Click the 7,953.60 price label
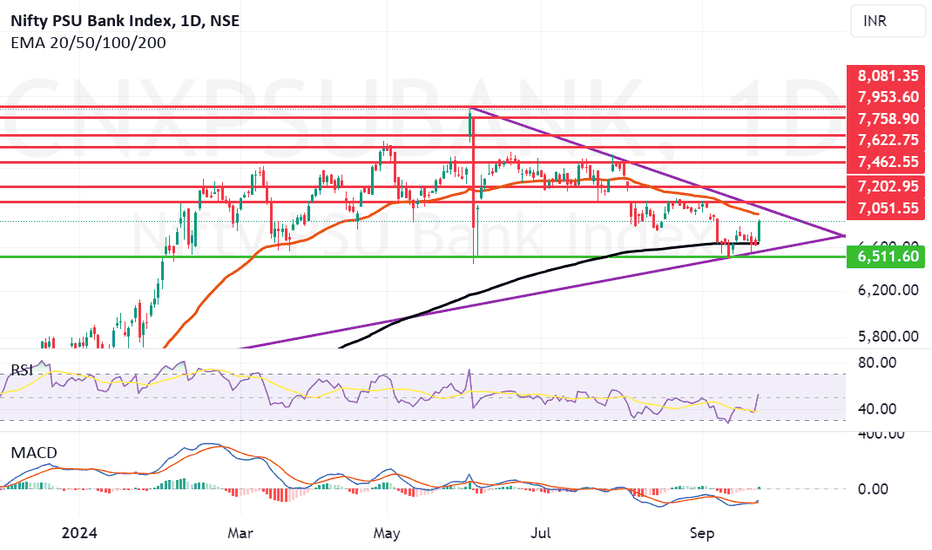 (886, 97)
